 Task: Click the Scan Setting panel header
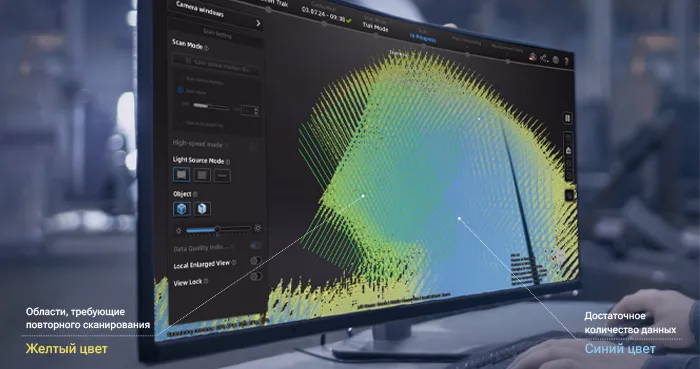click(x=217, y=33)
